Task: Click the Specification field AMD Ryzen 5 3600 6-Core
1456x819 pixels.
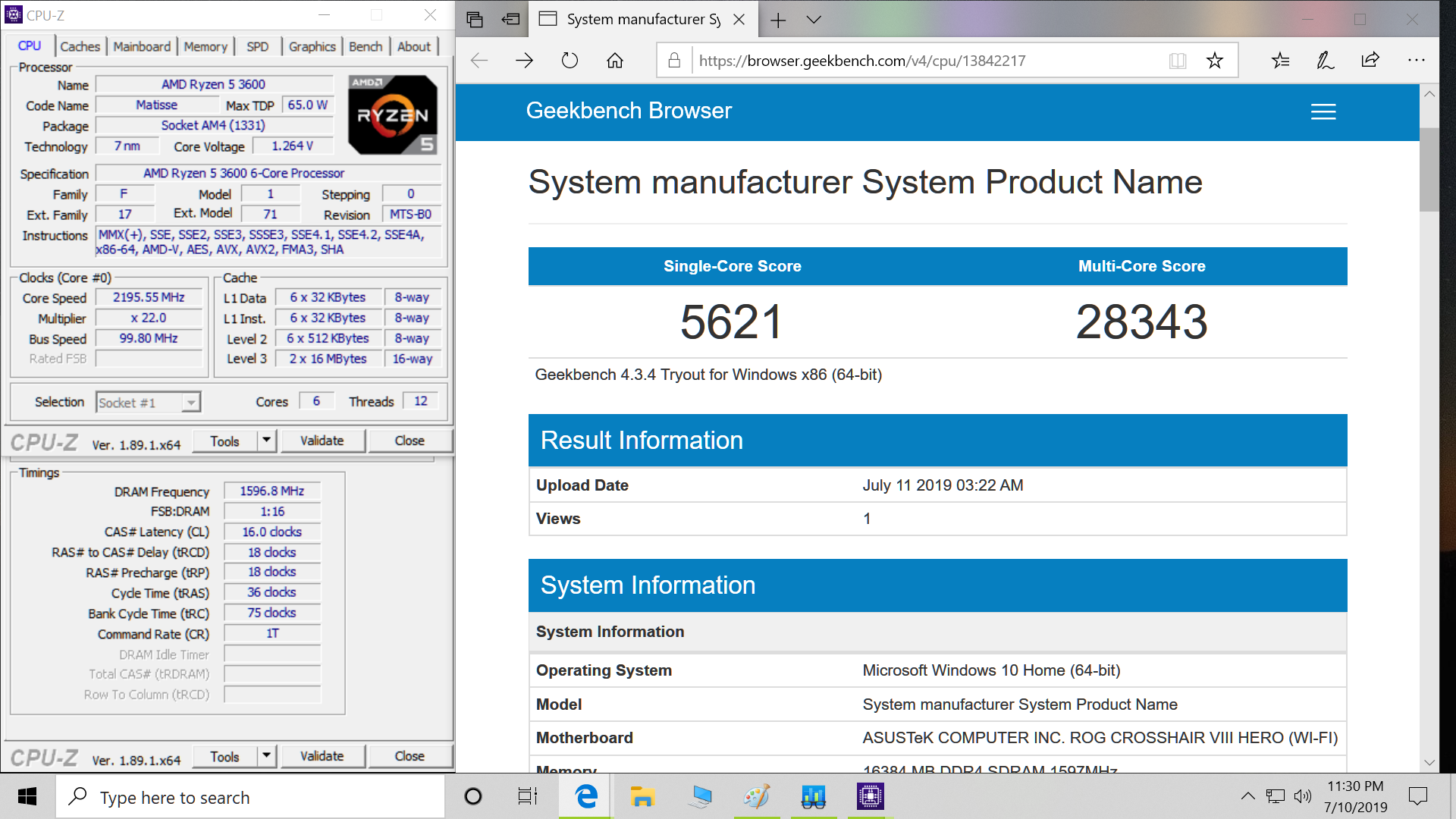Action: point(268,174)
